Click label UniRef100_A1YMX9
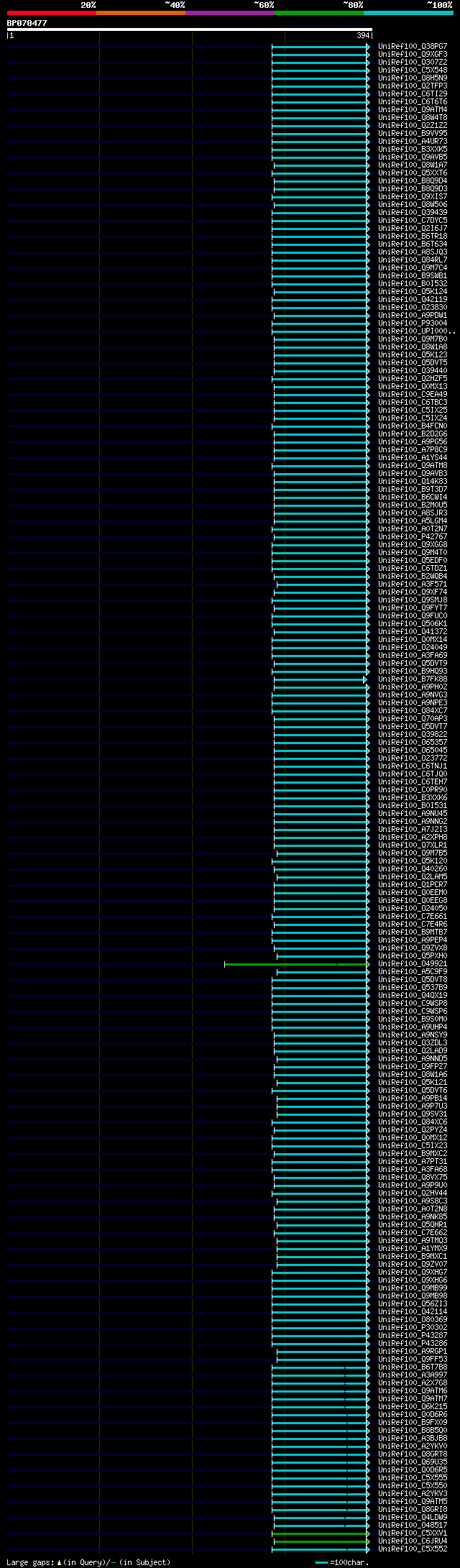Viewport: 460px width, 1568px height. (x=413, y=1248)
